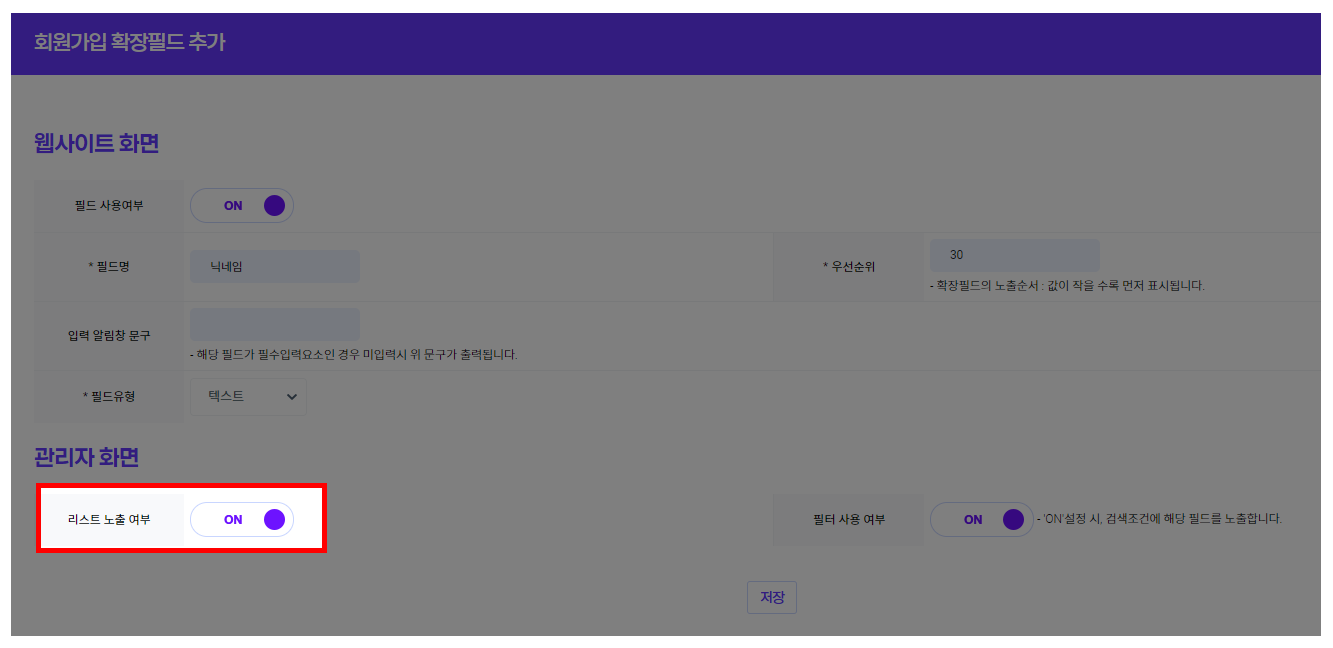Screen dimensions: 1333x648
Task: Click the 필터 사용 여부 label
Action: 849,520
